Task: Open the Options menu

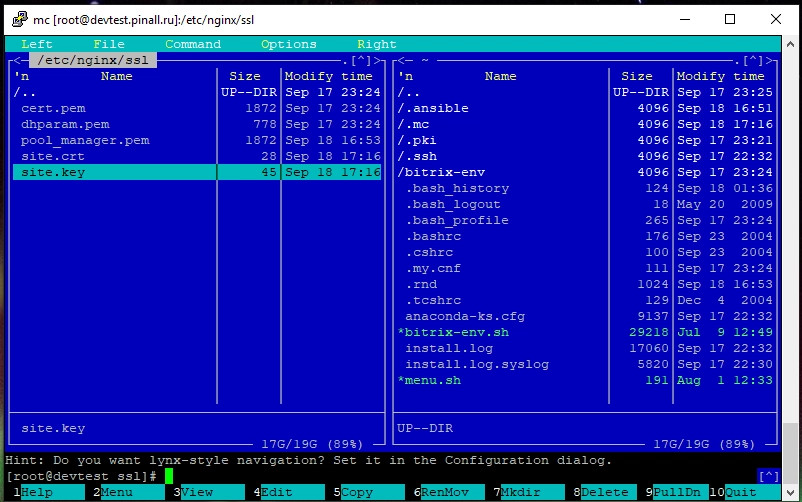Action: (288, 44)
